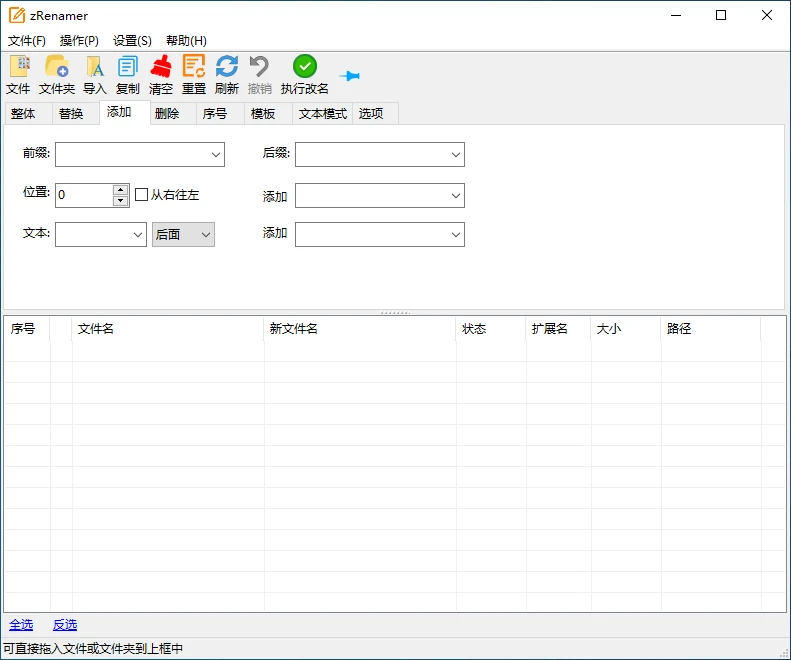The height and width of the screenshot is (660, 791).
Task: Toggle the blue pin icon in toolbar
Action: 349,76
